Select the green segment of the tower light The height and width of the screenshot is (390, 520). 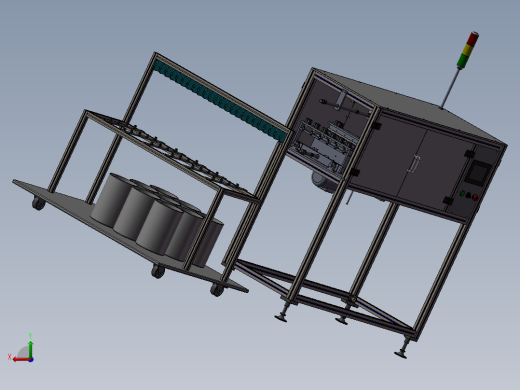click(x=464, y=60)
